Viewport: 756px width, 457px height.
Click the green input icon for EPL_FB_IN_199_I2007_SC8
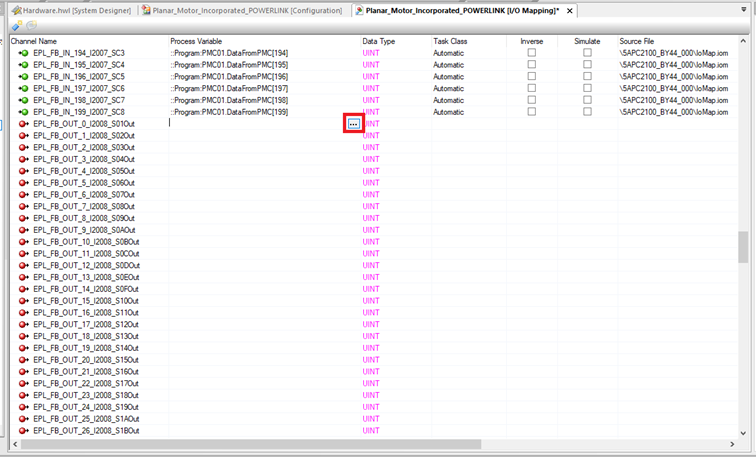click(x=23, y=112)
